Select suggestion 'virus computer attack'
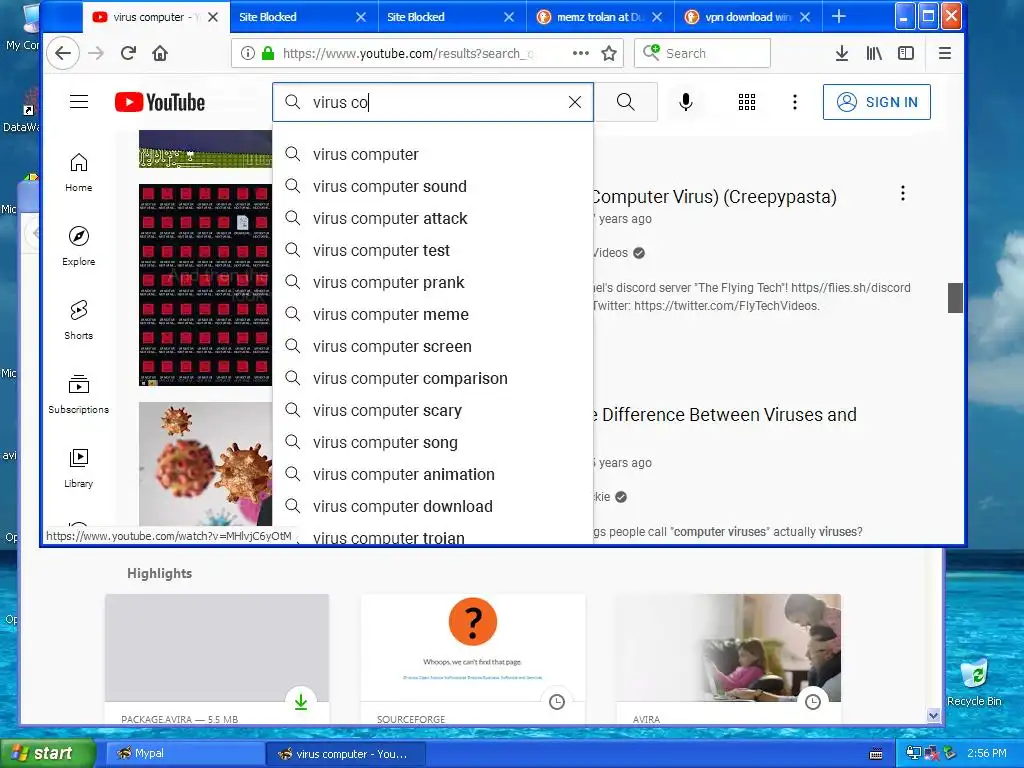The image size is (1024, 768). [433, 218]
